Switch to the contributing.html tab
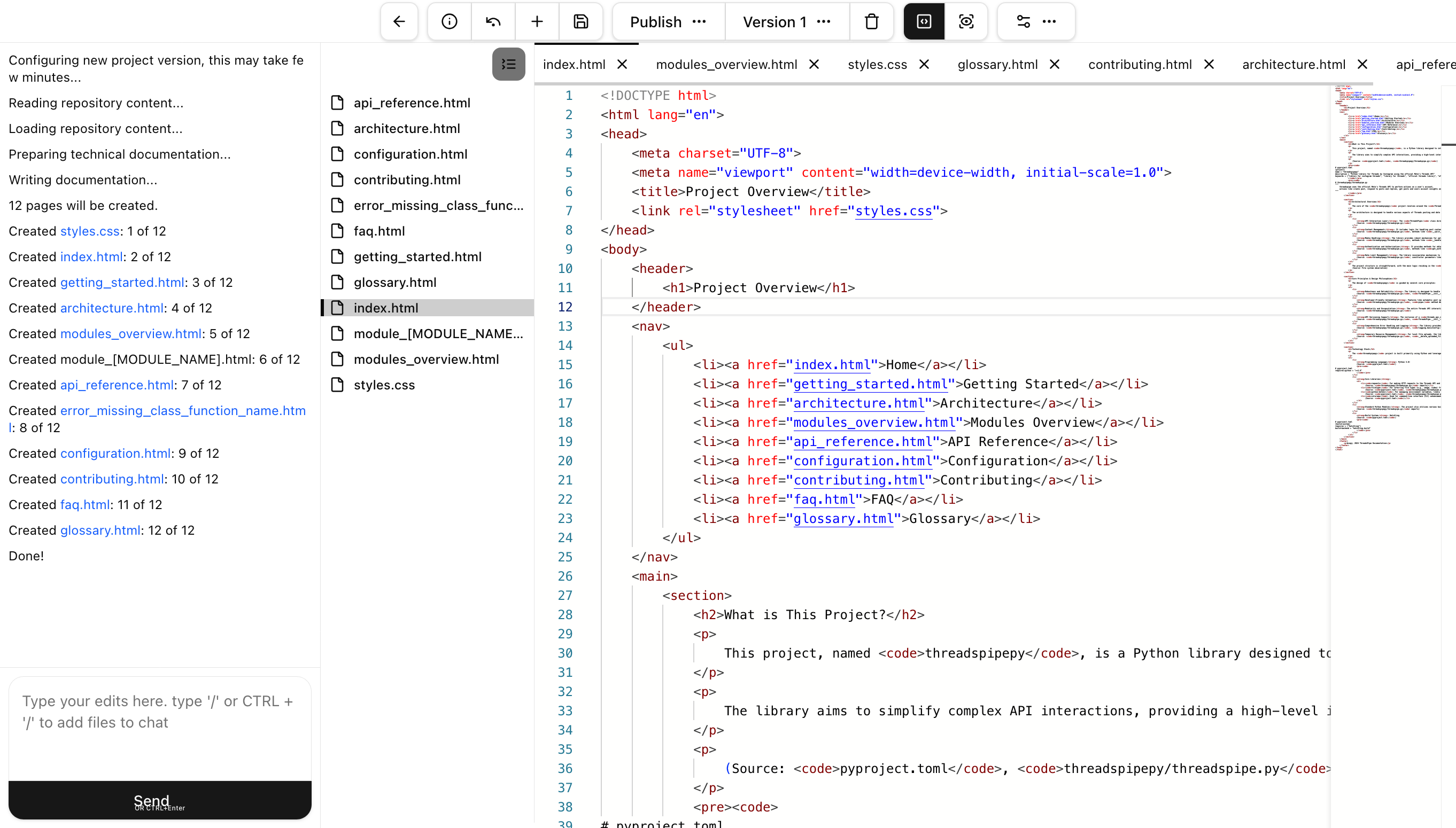The width and height of the screenshot is (1456, 828). (1140, 64)
